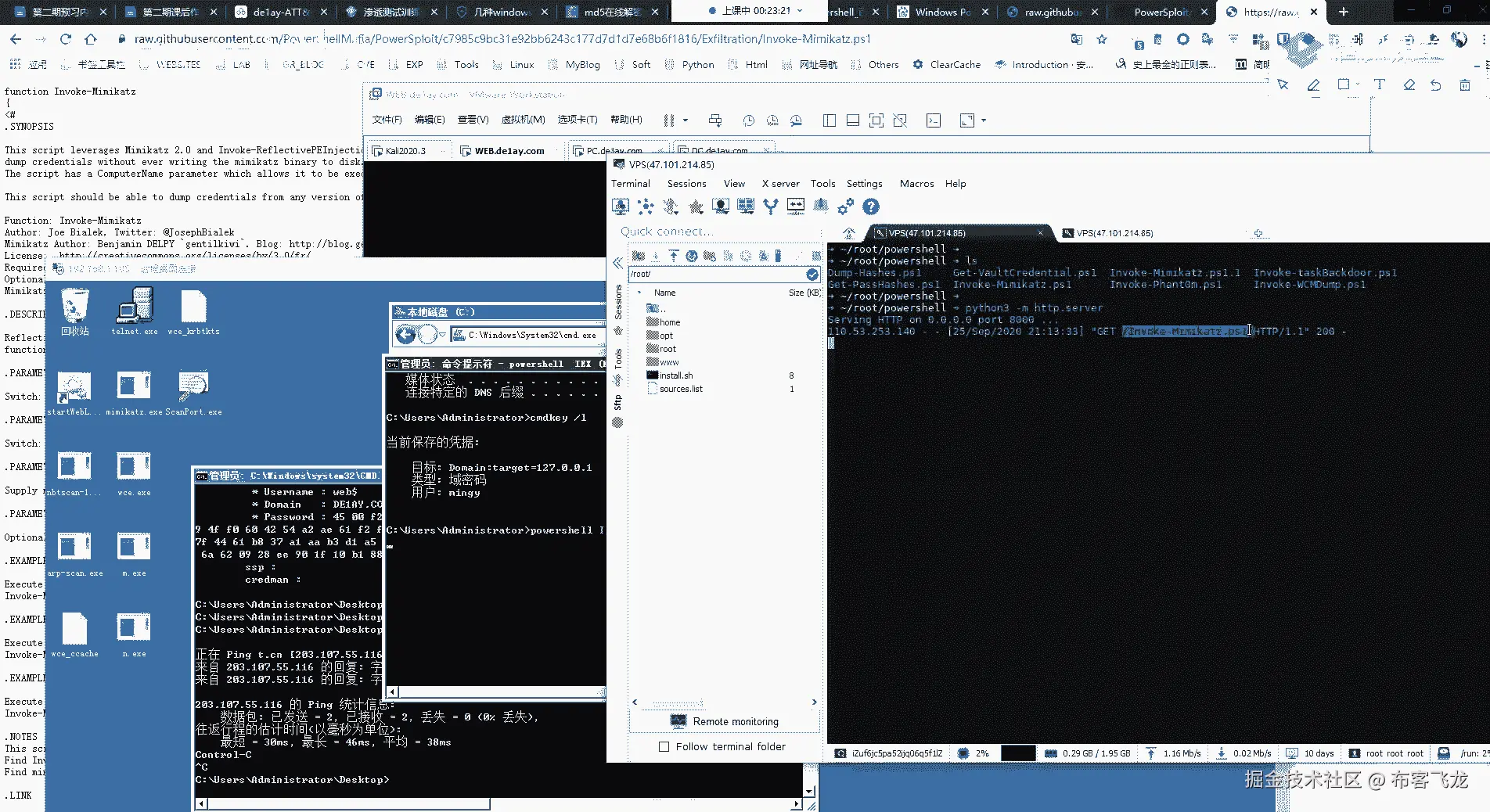Click the blue Help question-mark icon
This screenshot has width=1490, height=812.
(x=871, y=207)
